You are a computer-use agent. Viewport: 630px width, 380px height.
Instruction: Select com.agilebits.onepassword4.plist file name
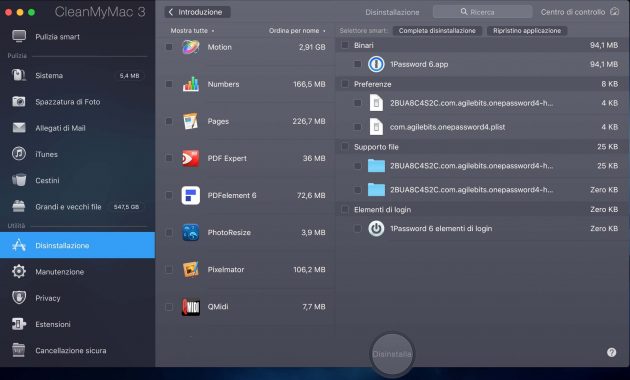coord(447,127)
